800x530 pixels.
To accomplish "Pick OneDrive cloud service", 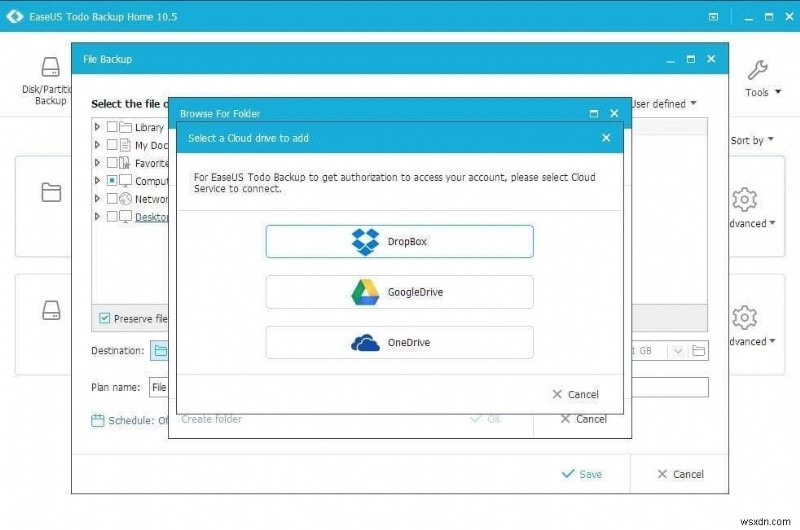I will click(x=399, y=343).
